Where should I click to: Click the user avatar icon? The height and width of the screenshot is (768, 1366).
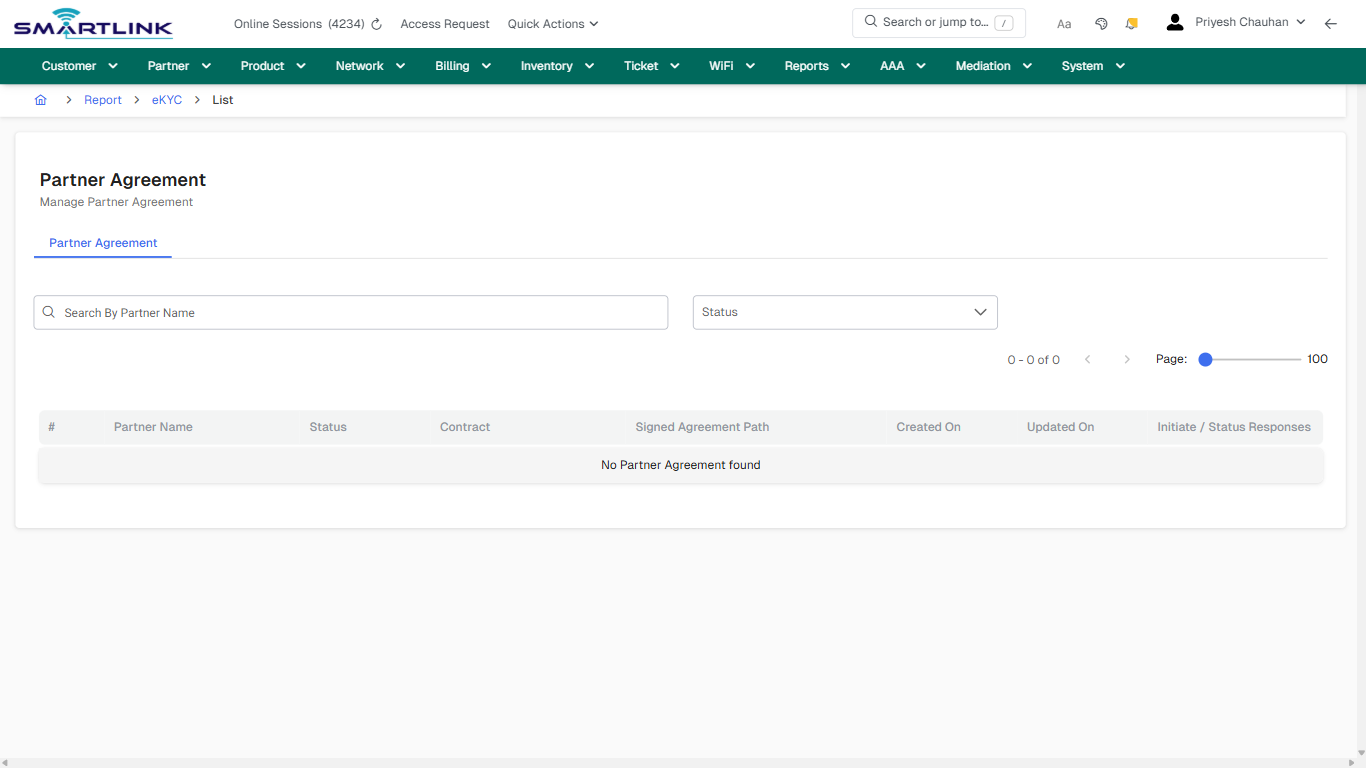tap(1175, 21)
